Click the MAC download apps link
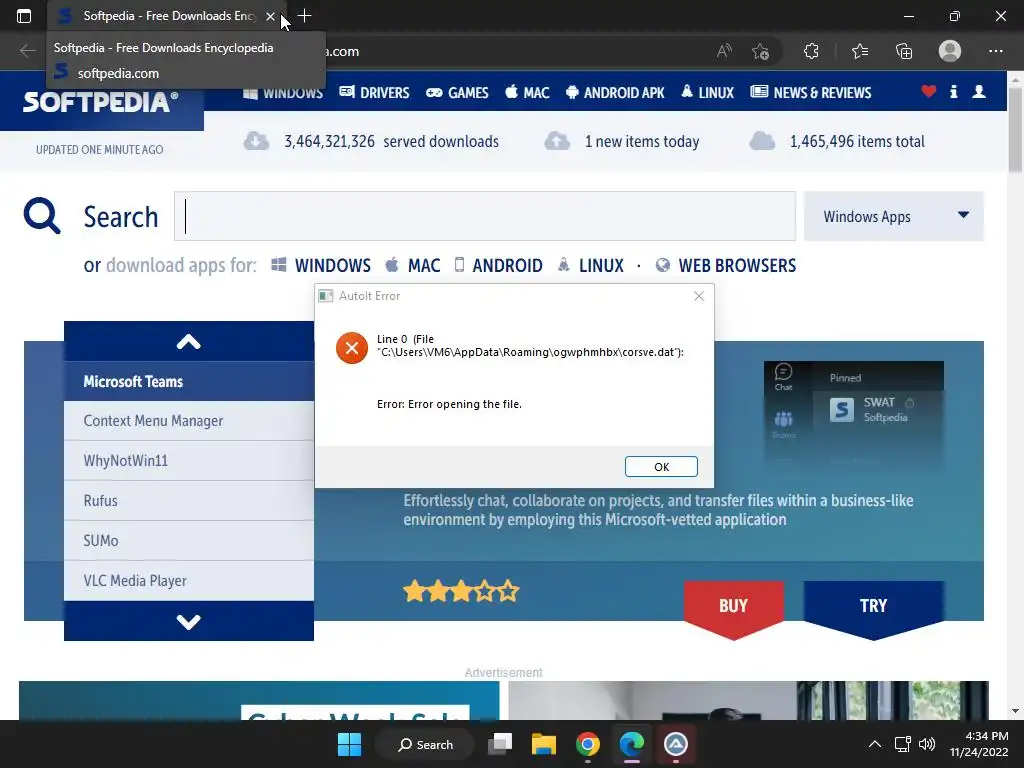The width and height of the screenshot is (1024, 768). (x=413, y=265)
